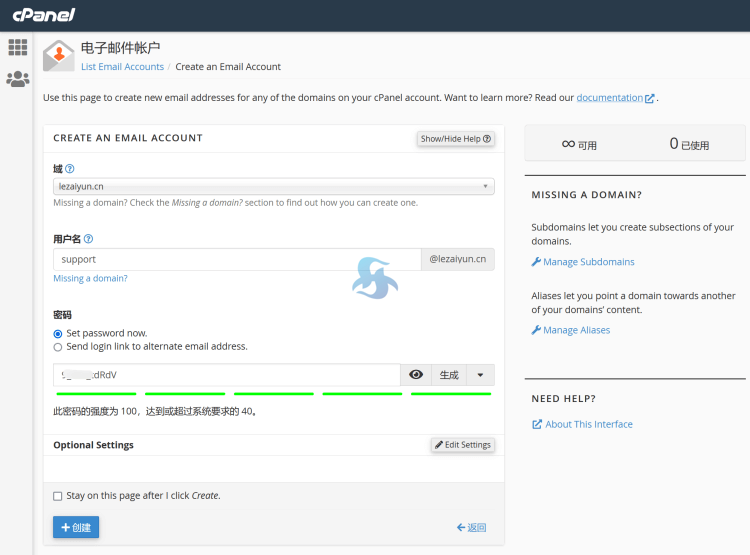
Task: Toggle the Show/Hide Help button
Action: click(455, 139)
